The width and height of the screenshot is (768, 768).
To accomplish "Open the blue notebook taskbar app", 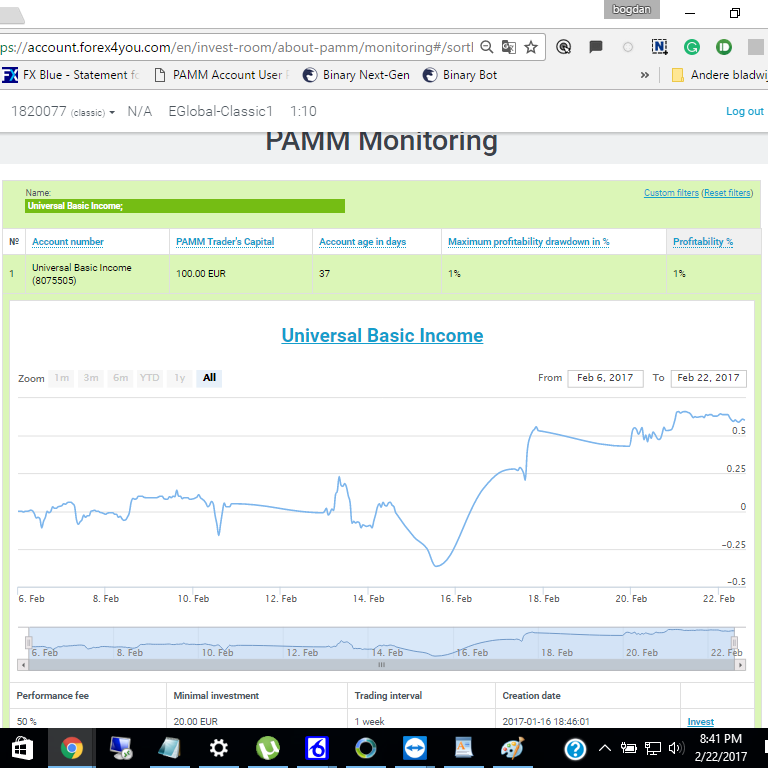I will tap(169, 748).
